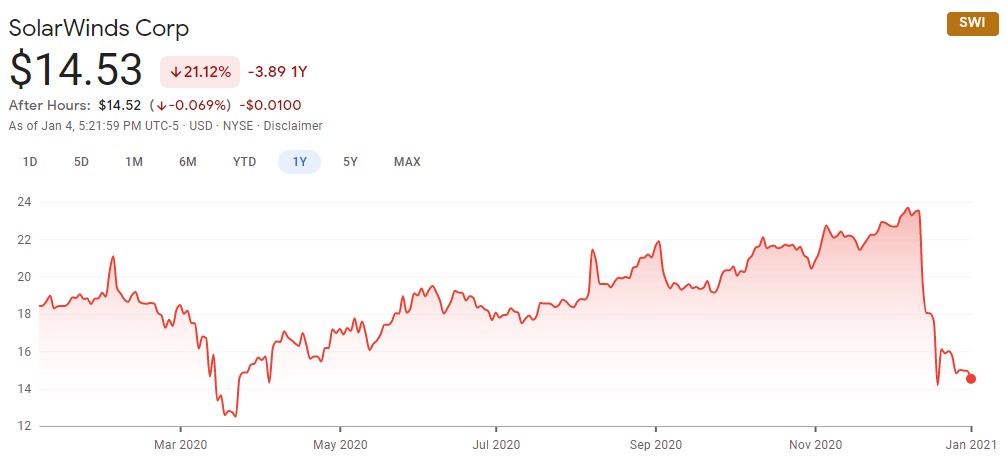Click the SWI ticker badge
The width and height of the screenshot is (1007, 462).
pos(970,24)
